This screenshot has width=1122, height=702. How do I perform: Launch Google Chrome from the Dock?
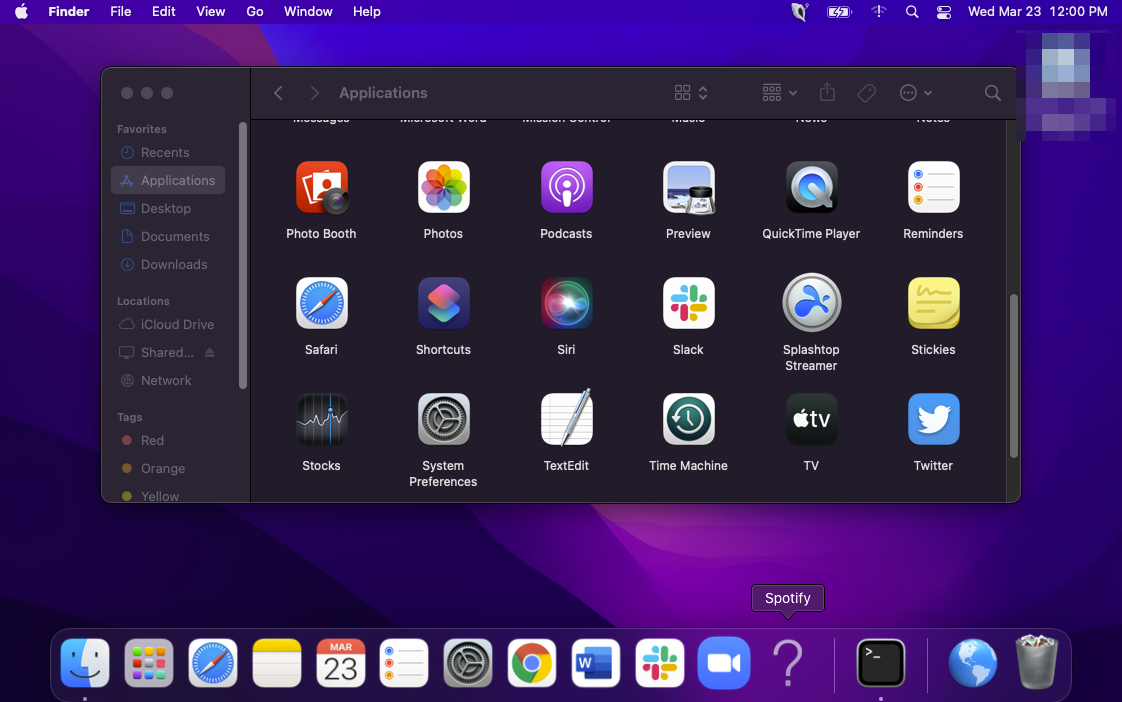532,663
